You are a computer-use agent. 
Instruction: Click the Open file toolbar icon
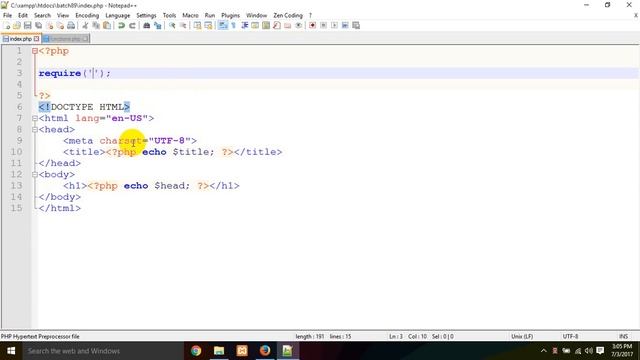pyautogui.click(x=17, y=25)
